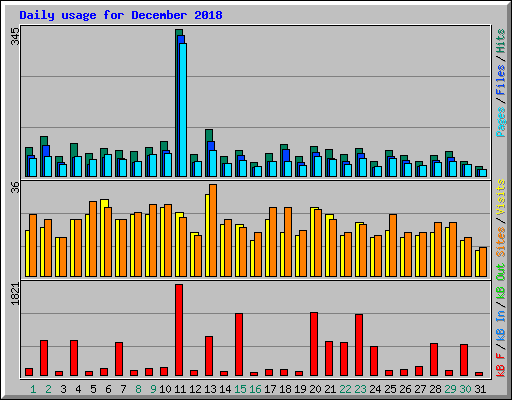Image resolution: width=512 pixels, height=400 pixels.
Task: Click the green weekend day label '29'
Action: click(x=450, y=389)
